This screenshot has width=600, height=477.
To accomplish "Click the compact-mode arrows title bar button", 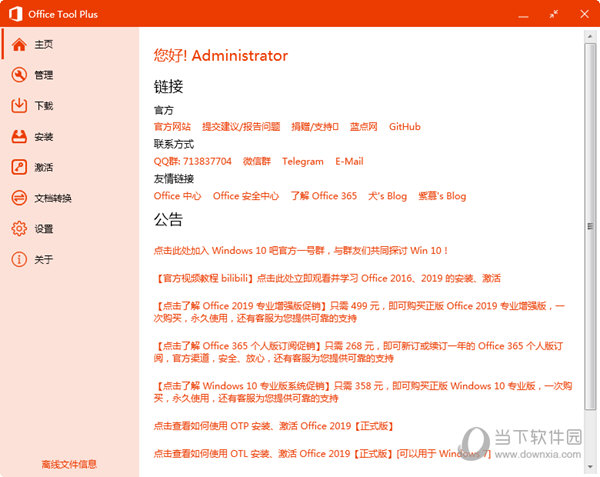I will [554, 14].
